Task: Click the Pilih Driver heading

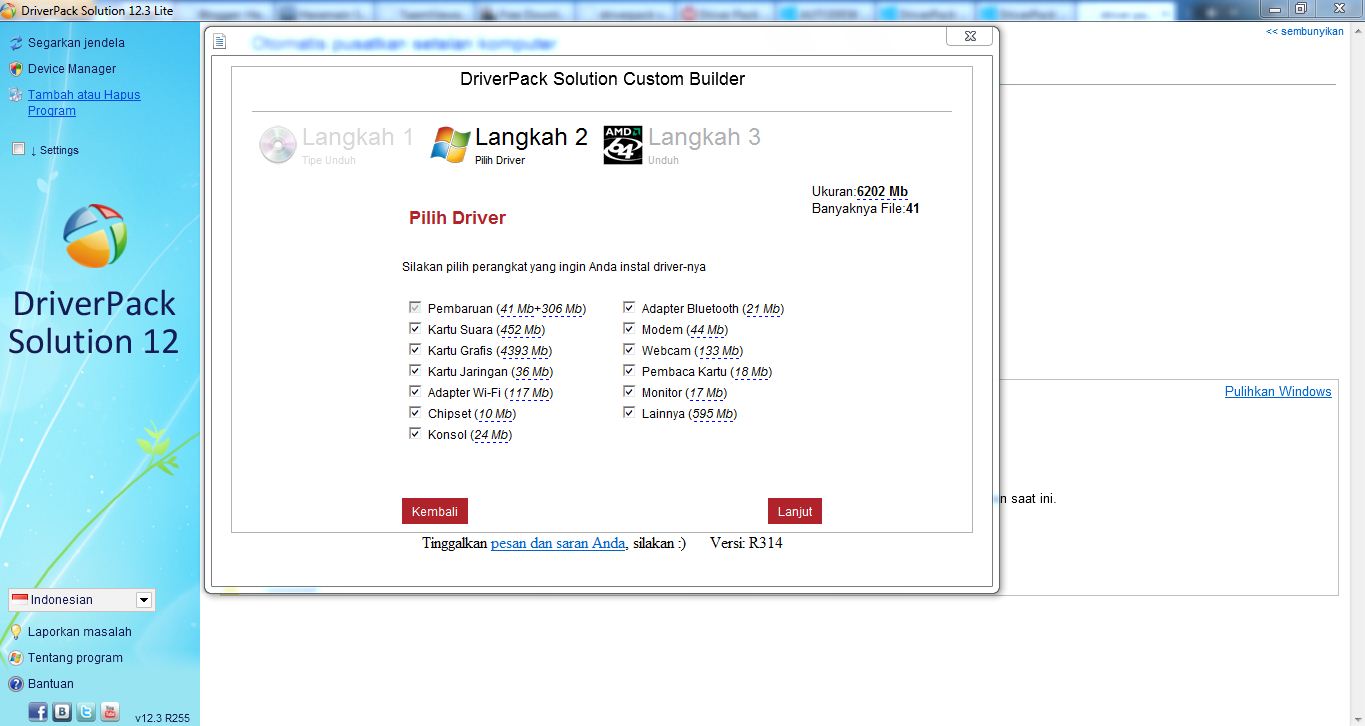Action: (458, 218)
